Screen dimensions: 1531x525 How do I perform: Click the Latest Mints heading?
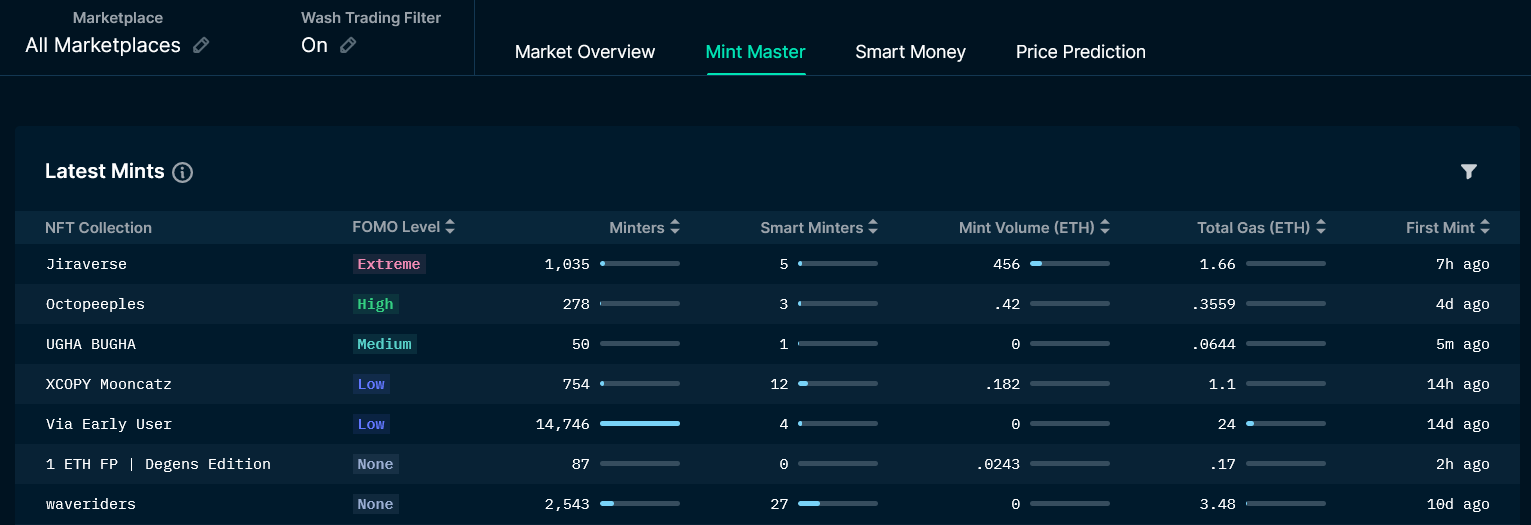104,171
